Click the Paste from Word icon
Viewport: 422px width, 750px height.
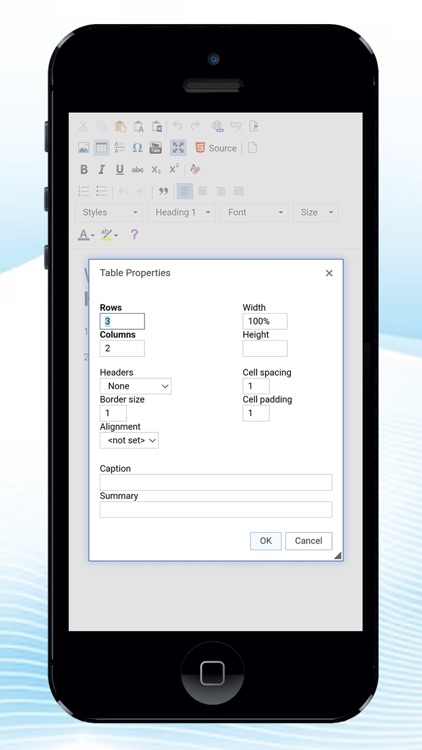(156, 126)
